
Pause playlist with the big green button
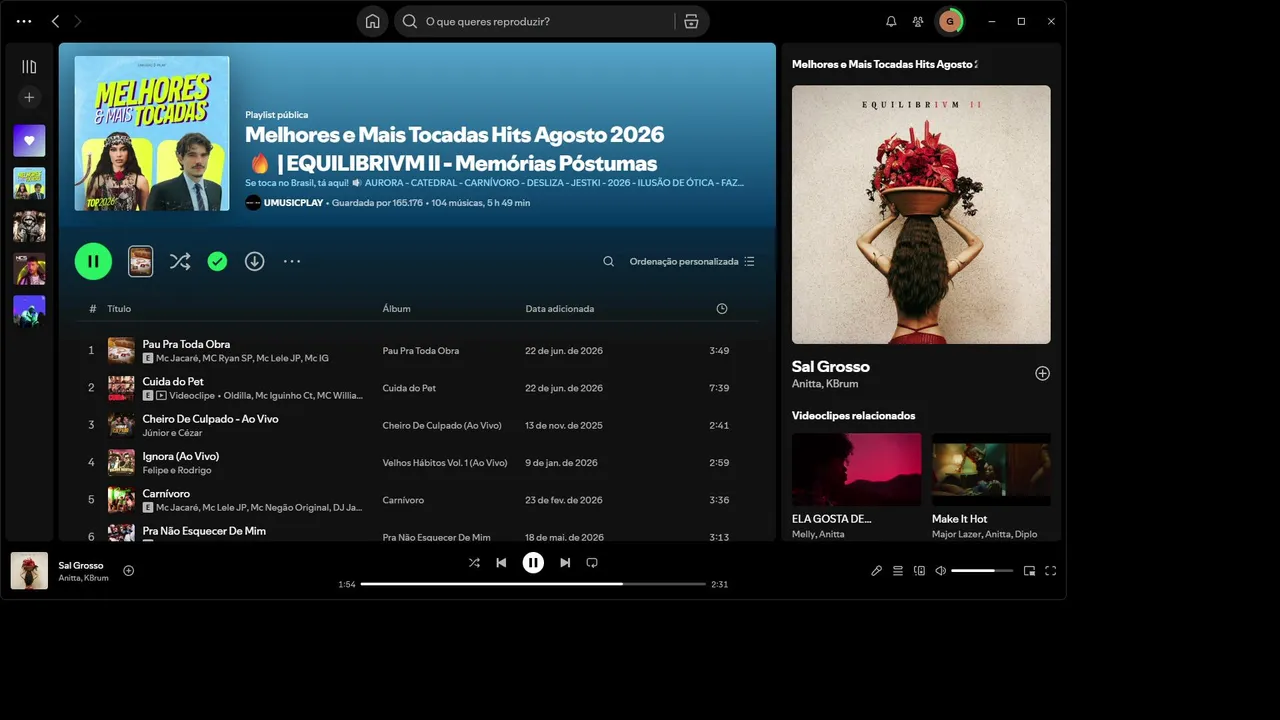click(93, 261)
